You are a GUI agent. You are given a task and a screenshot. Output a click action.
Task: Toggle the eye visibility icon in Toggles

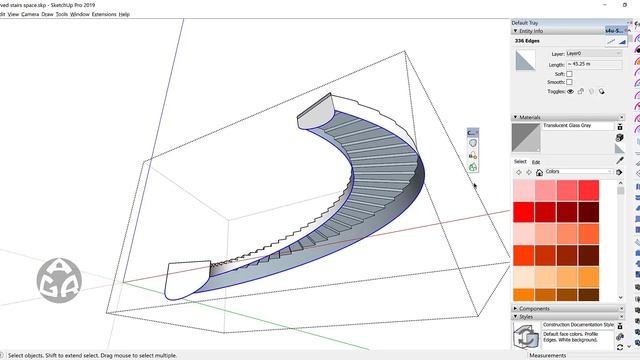(570, 92)
